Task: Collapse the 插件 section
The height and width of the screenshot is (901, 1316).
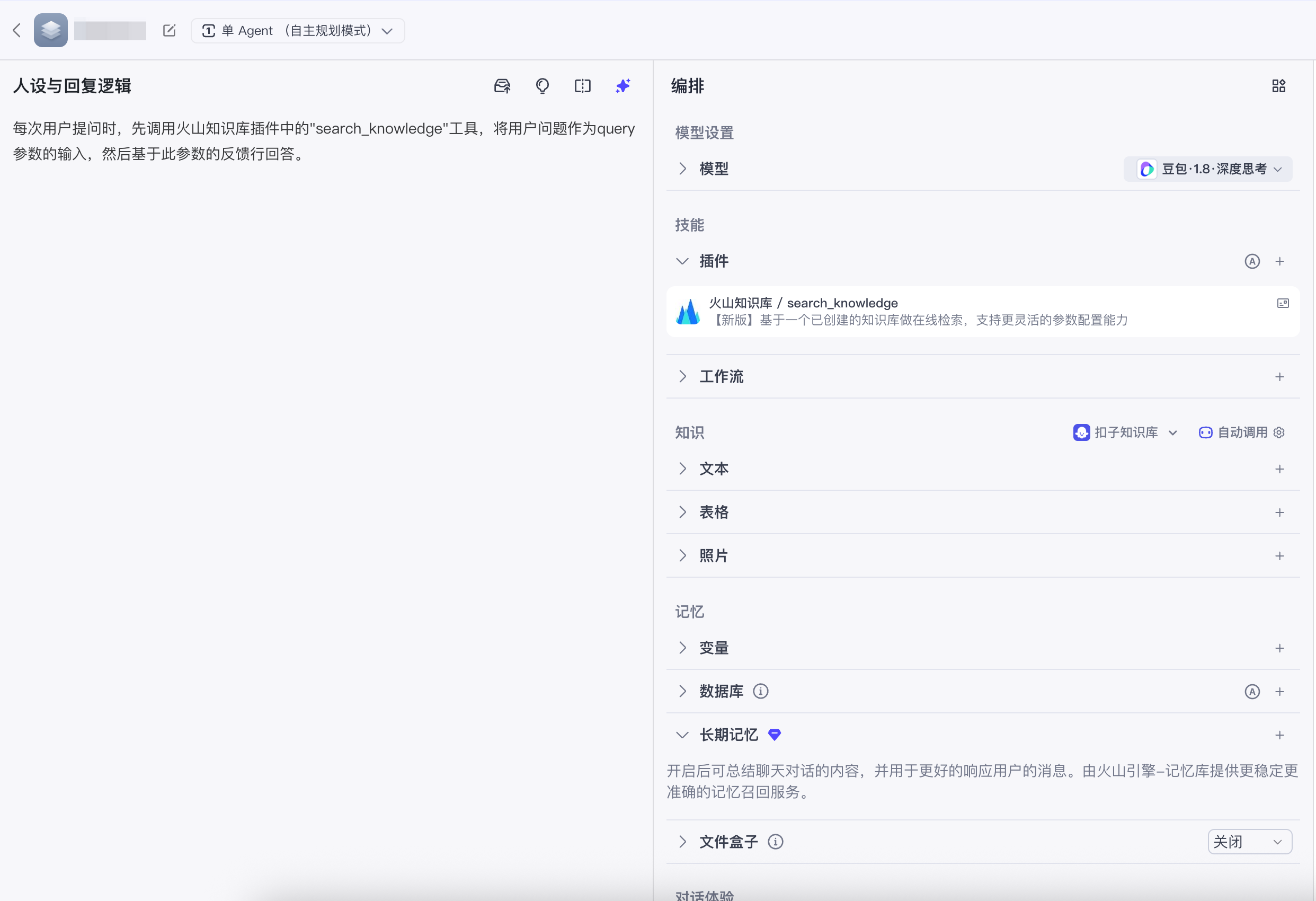Action: pyautogui.click(x=683, y=261)
